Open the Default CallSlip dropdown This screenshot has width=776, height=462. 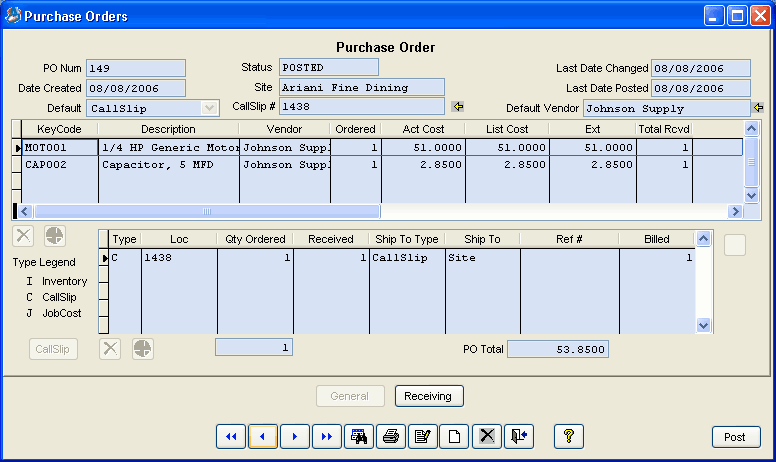pos(209,108)
